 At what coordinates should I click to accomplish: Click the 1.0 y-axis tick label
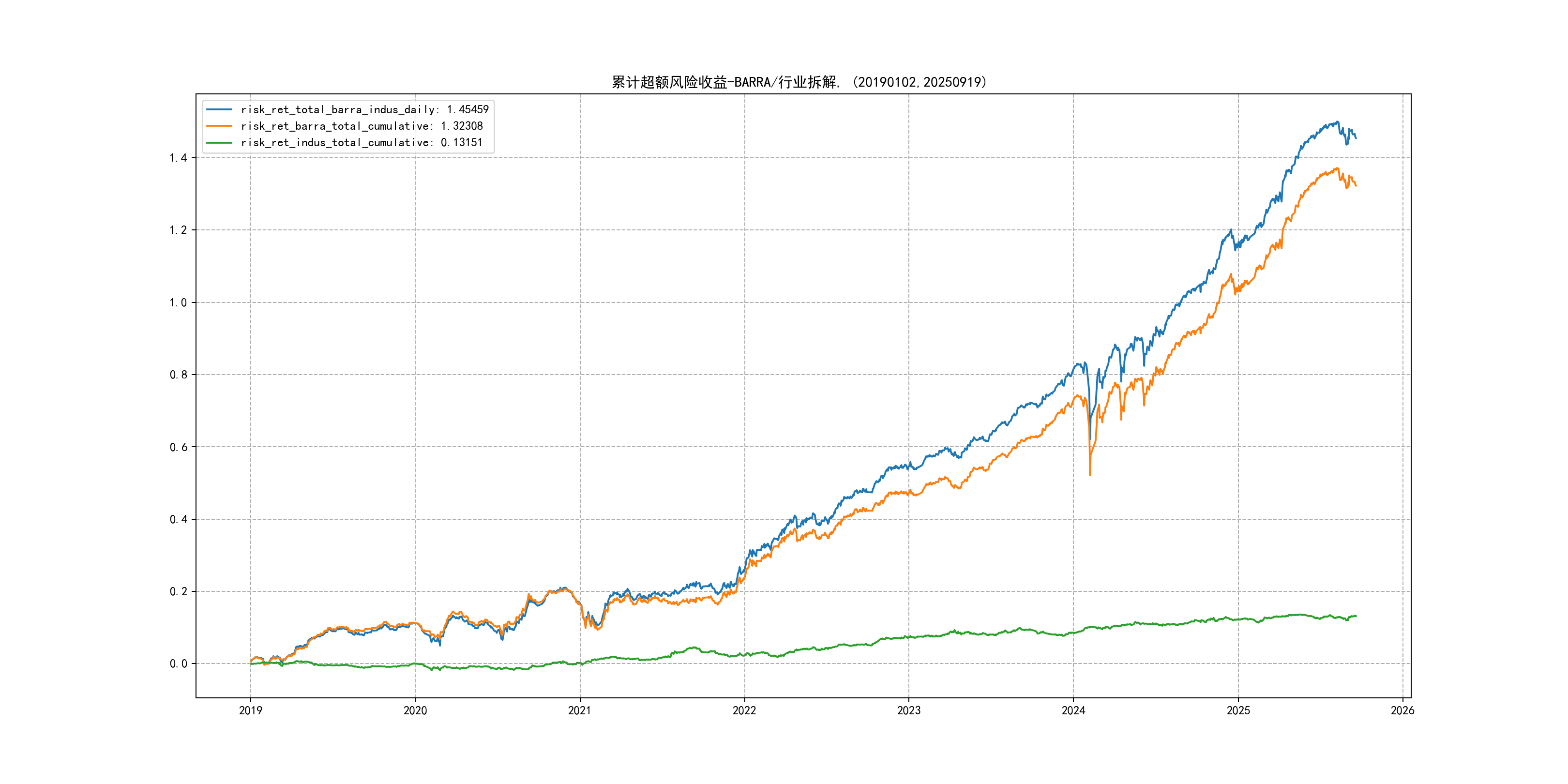179,302
